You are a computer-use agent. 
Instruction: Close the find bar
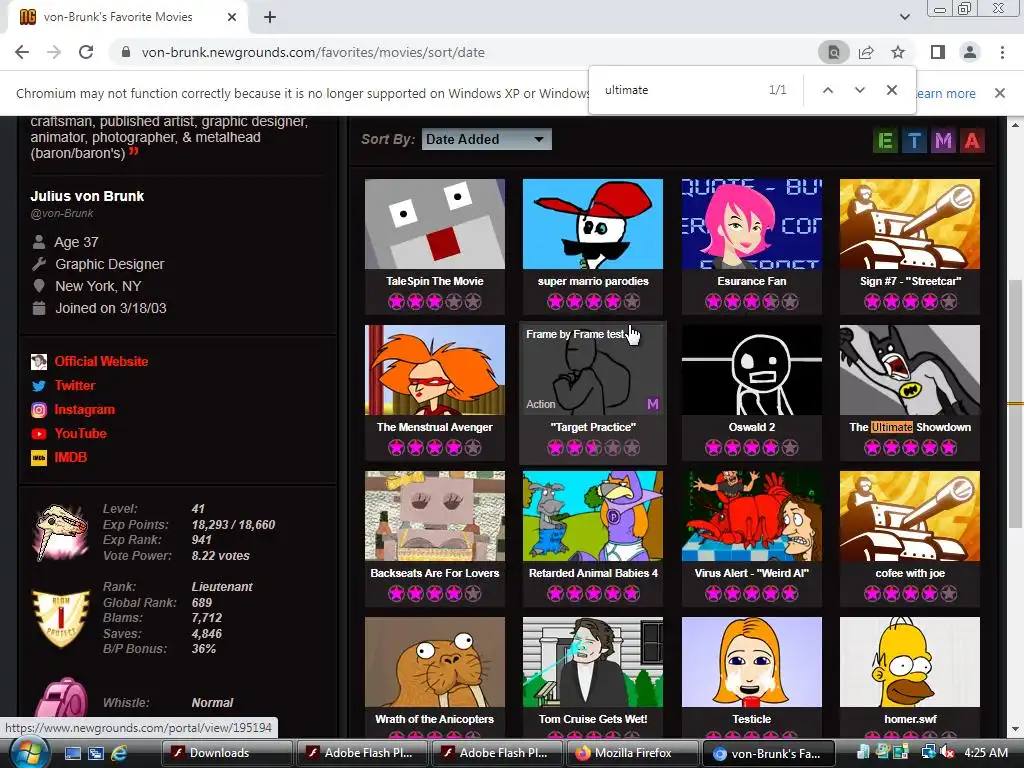point(891,90)
